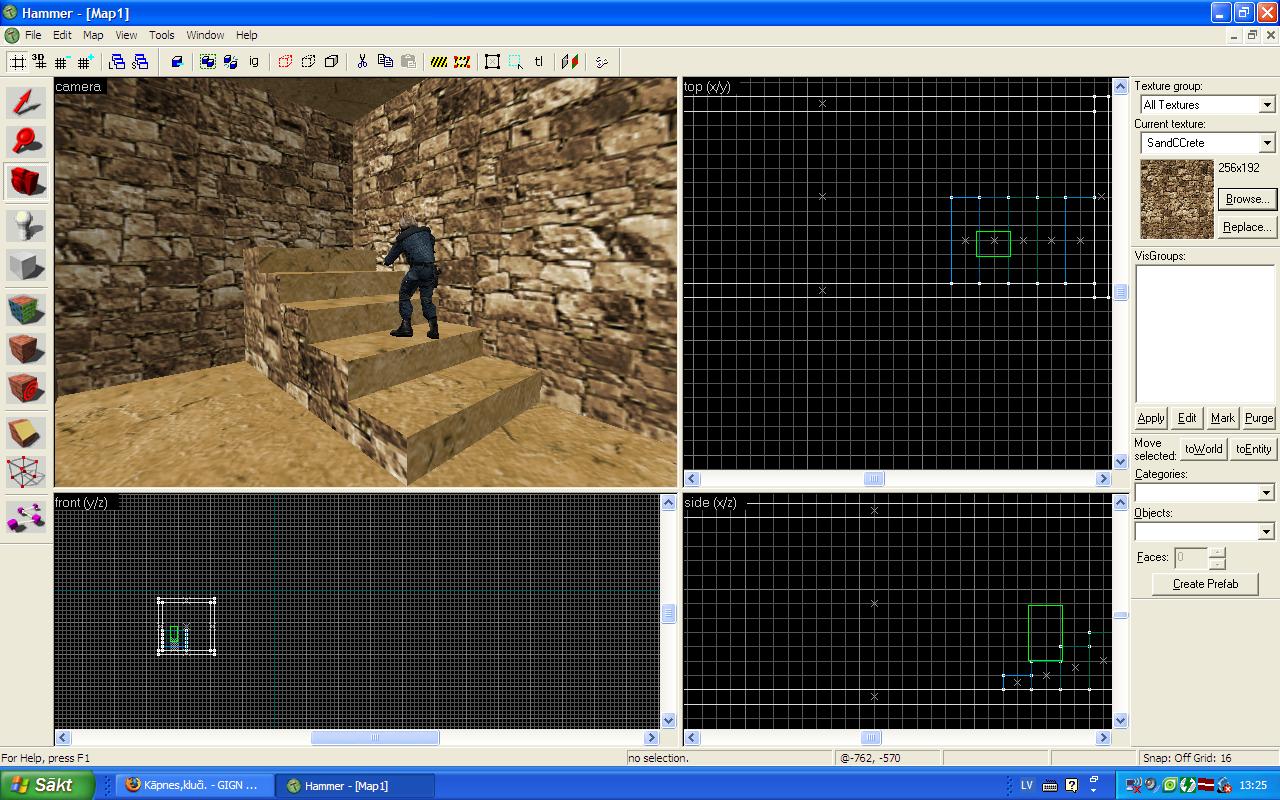
Task: Select the Magnify tool
Action: click(27, 142)
